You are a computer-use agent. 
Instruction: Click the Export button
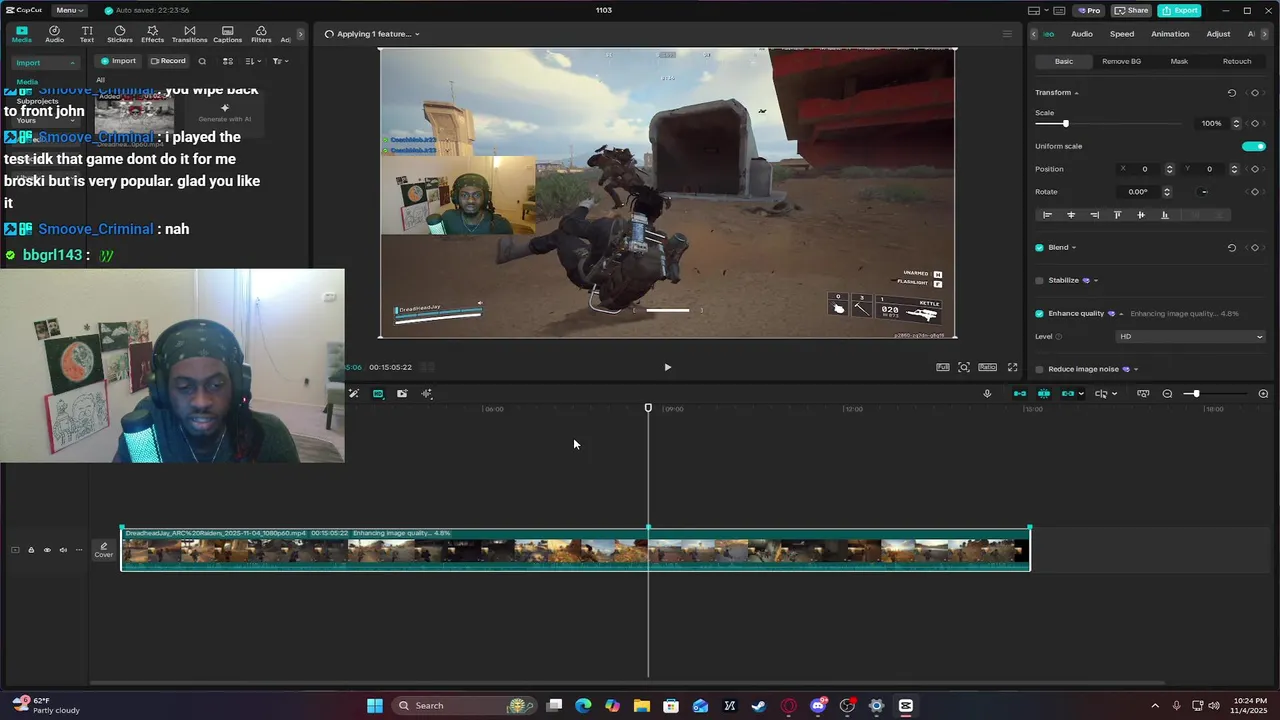(1180, 10)
